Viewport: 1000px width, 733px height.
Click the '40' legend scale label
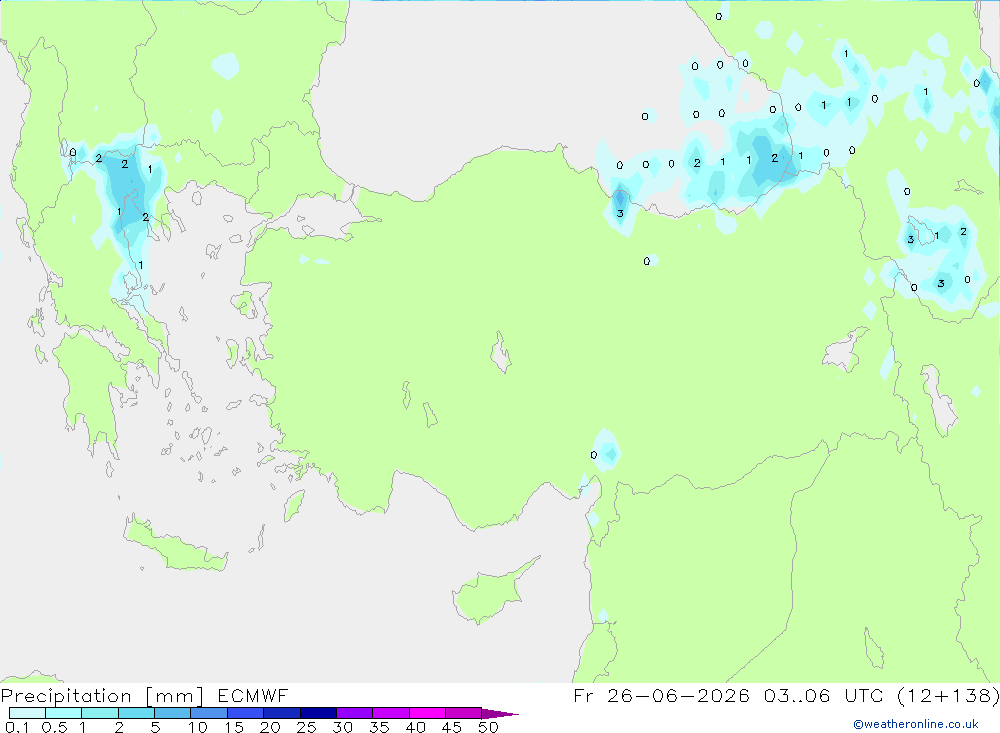(416, 727)
